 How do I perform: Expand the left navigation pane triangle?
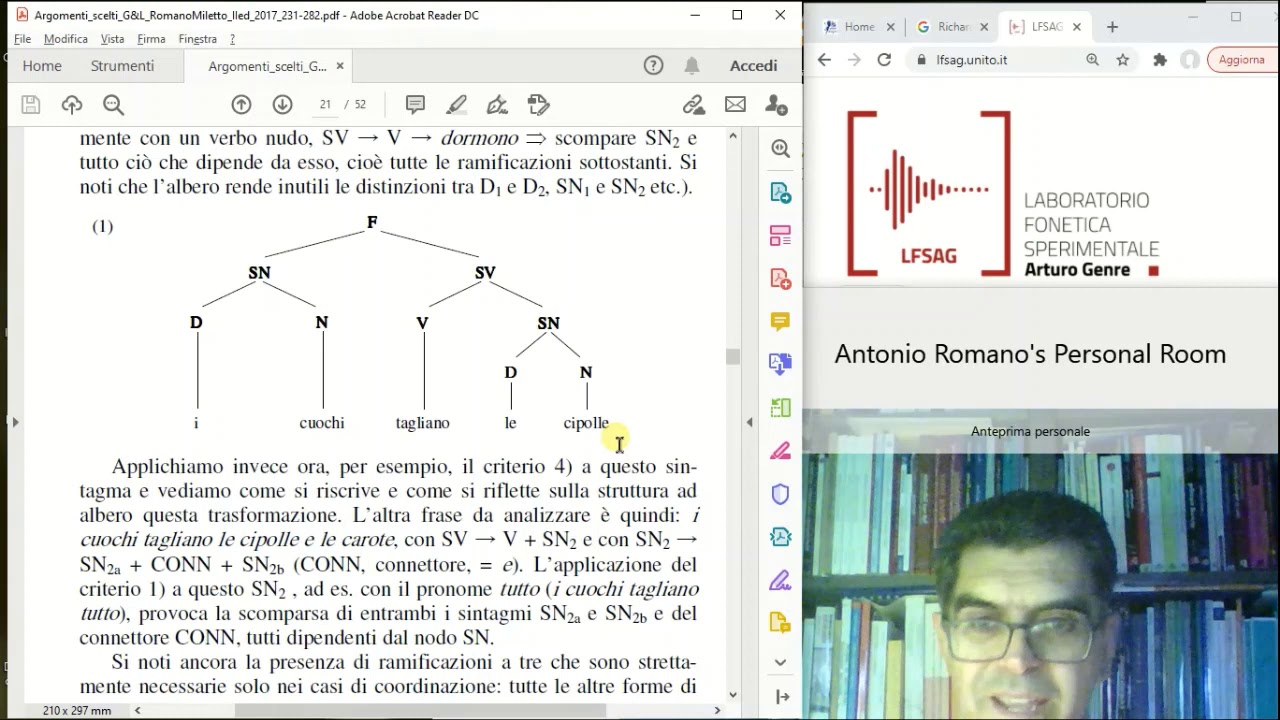(x=14, y=423)
